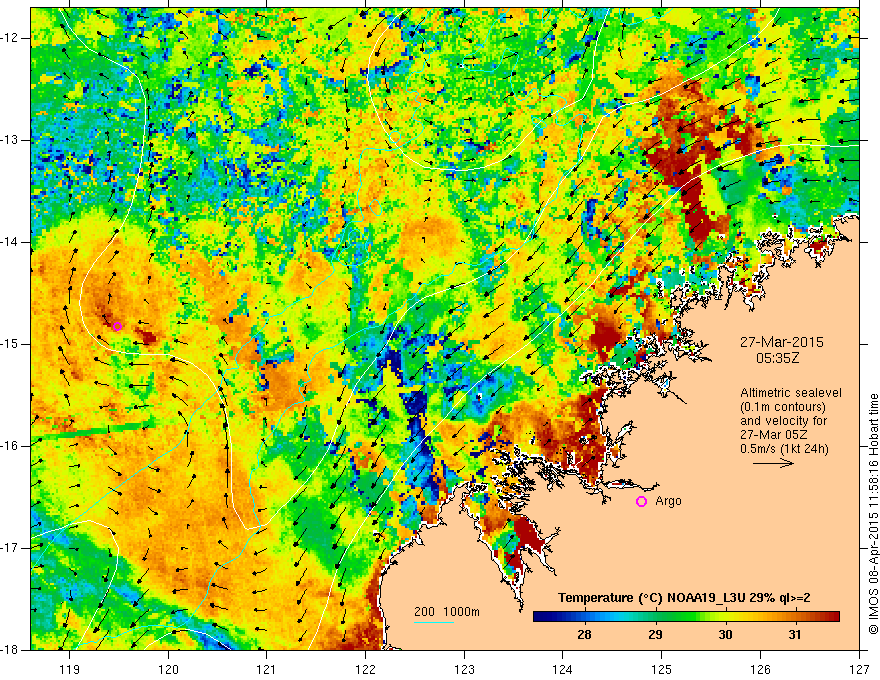Click the dark red end of the temperature colorbar
The height and width of the screenshot is (680, 880).
point(833,617)
